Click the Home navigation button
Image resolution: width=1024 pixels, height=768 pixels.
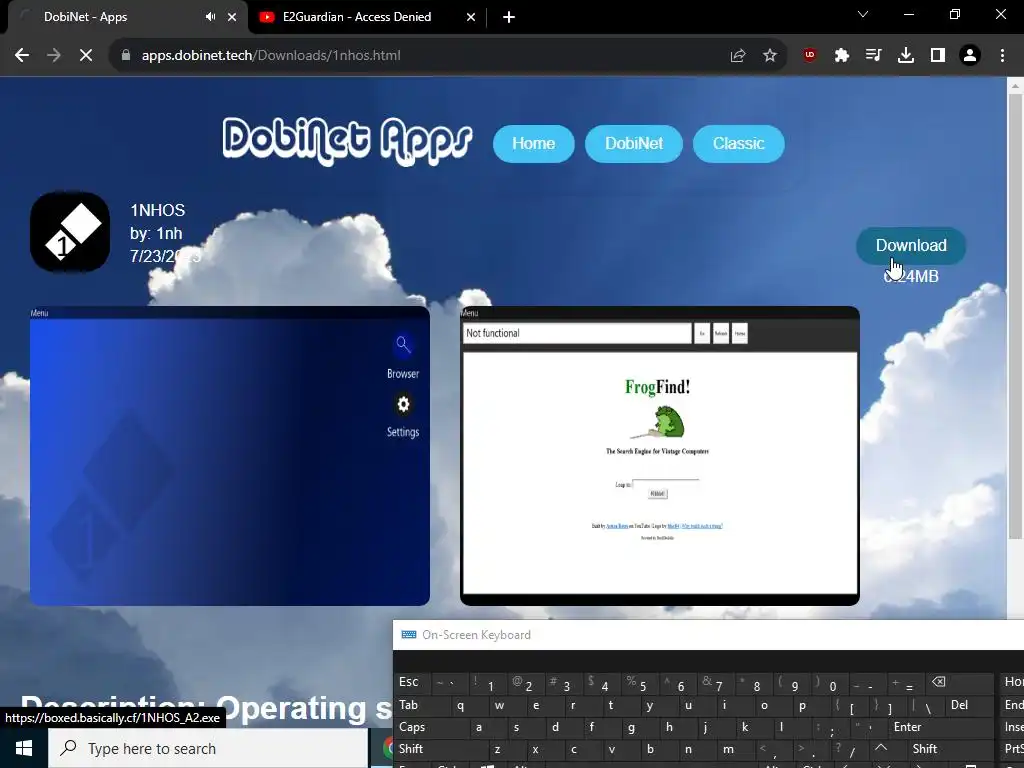(534, 144)
